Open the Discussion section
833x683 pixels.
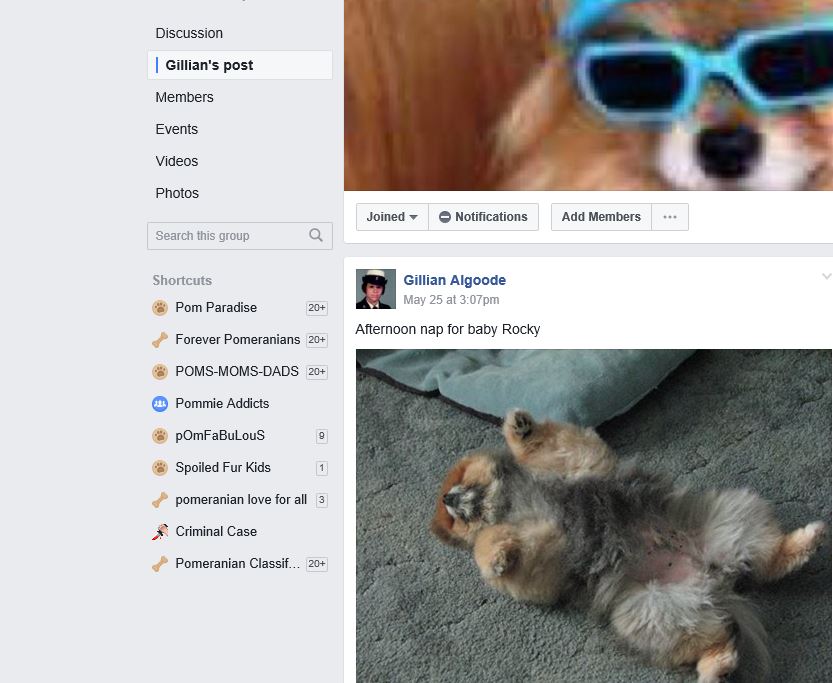[189, 33]
